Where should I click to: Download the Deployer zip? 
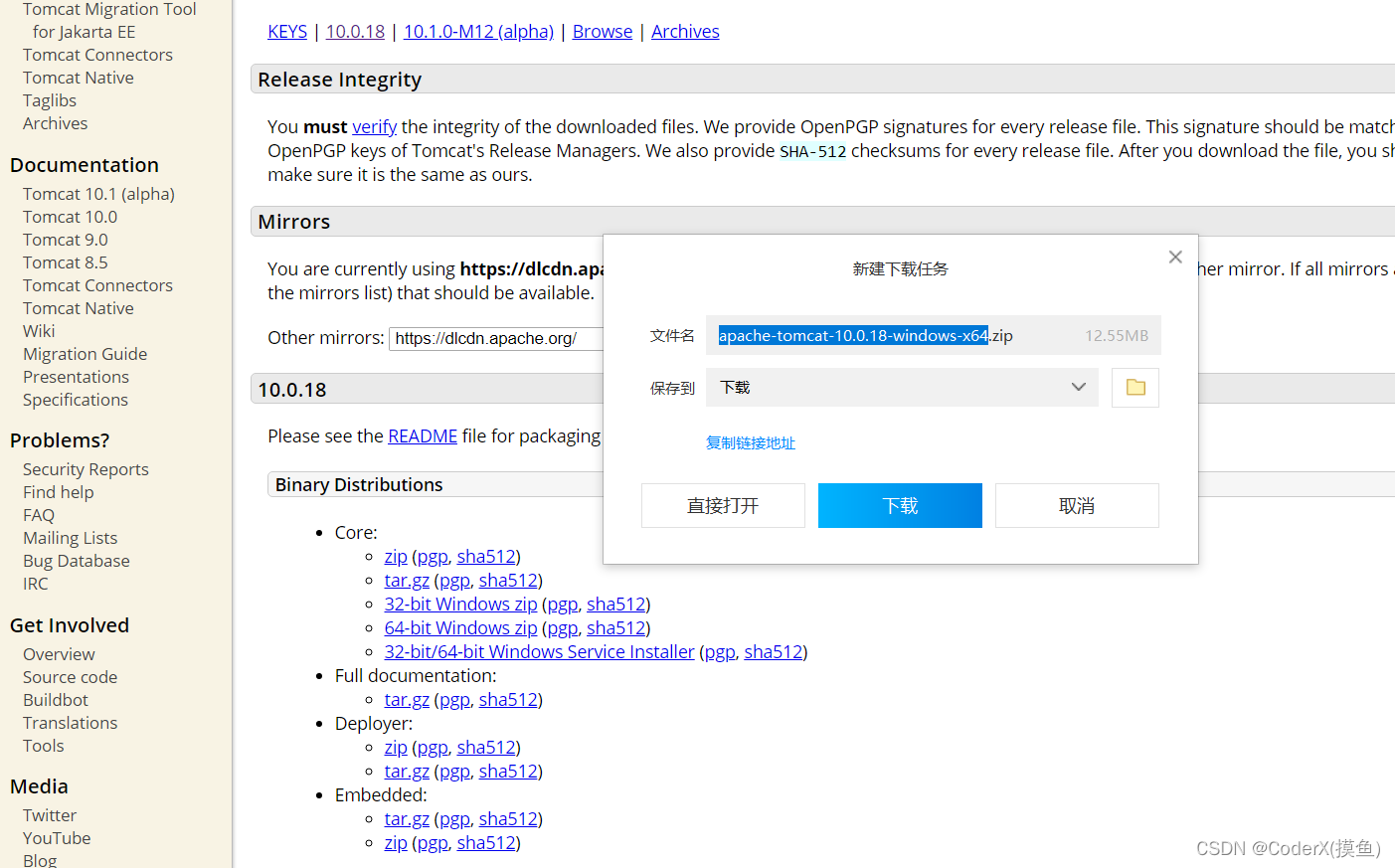point(396,747)
